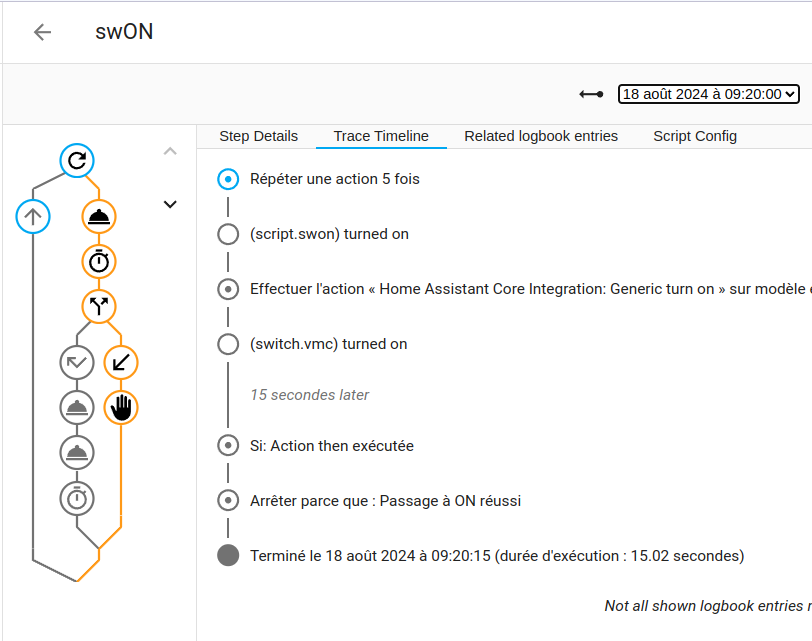Go to next trace step chevron down

pos(170,204)
